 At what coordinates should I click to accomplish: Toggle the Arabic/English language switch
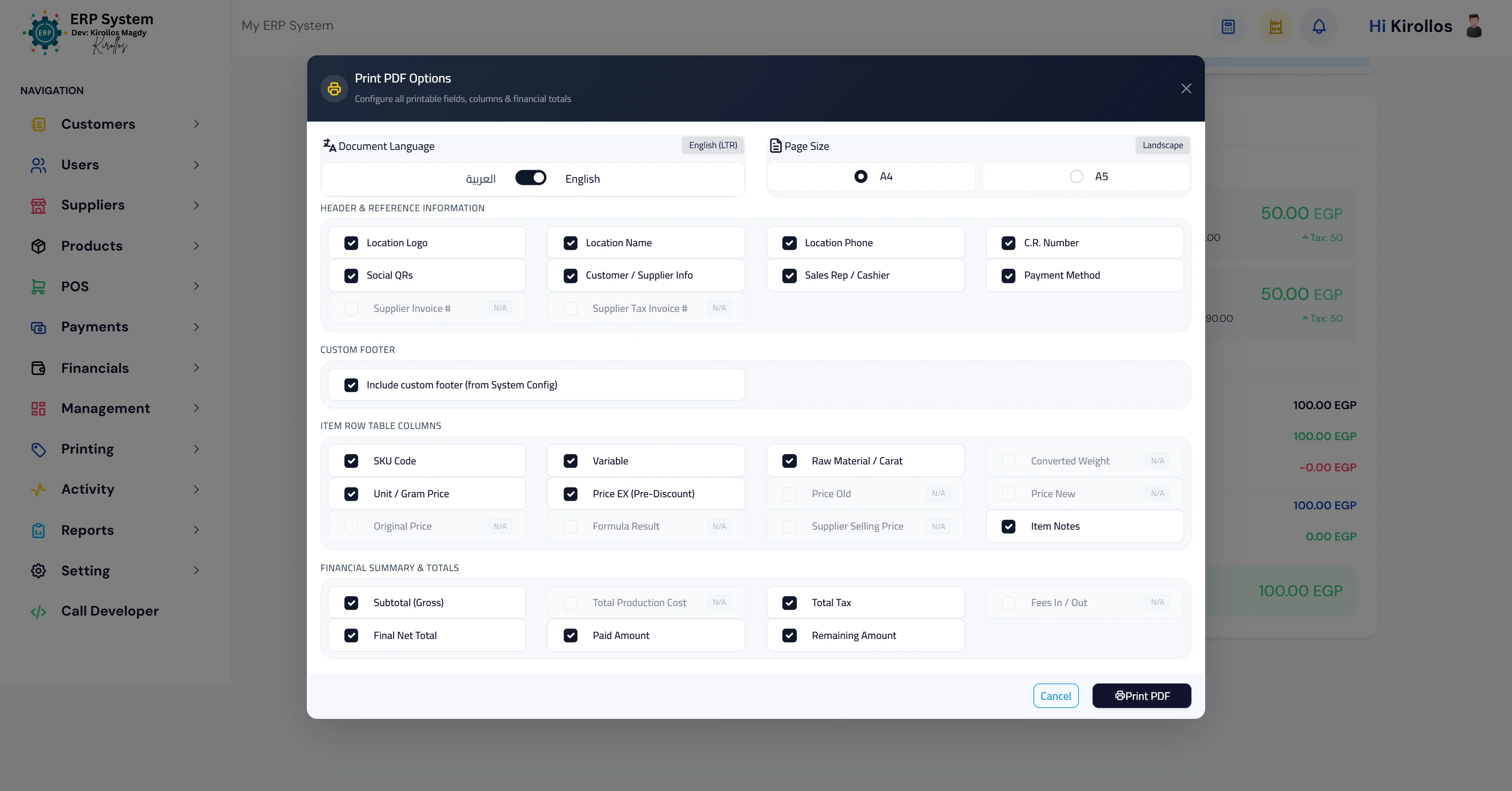[531, 178]
